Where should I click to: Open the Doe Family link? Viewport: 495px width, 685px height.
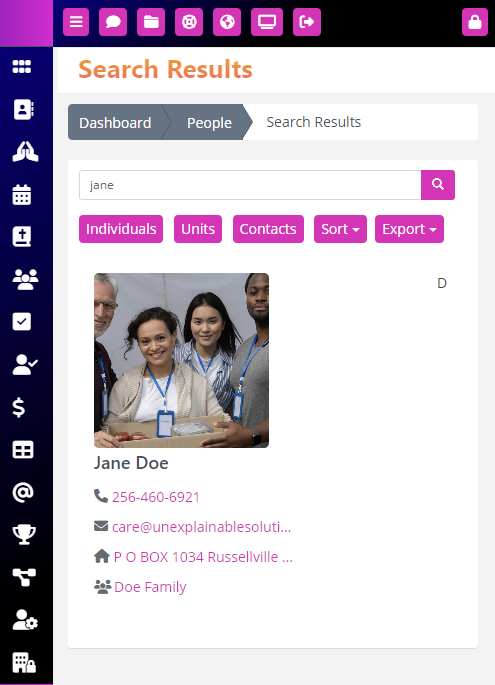[x=150, y=587]
